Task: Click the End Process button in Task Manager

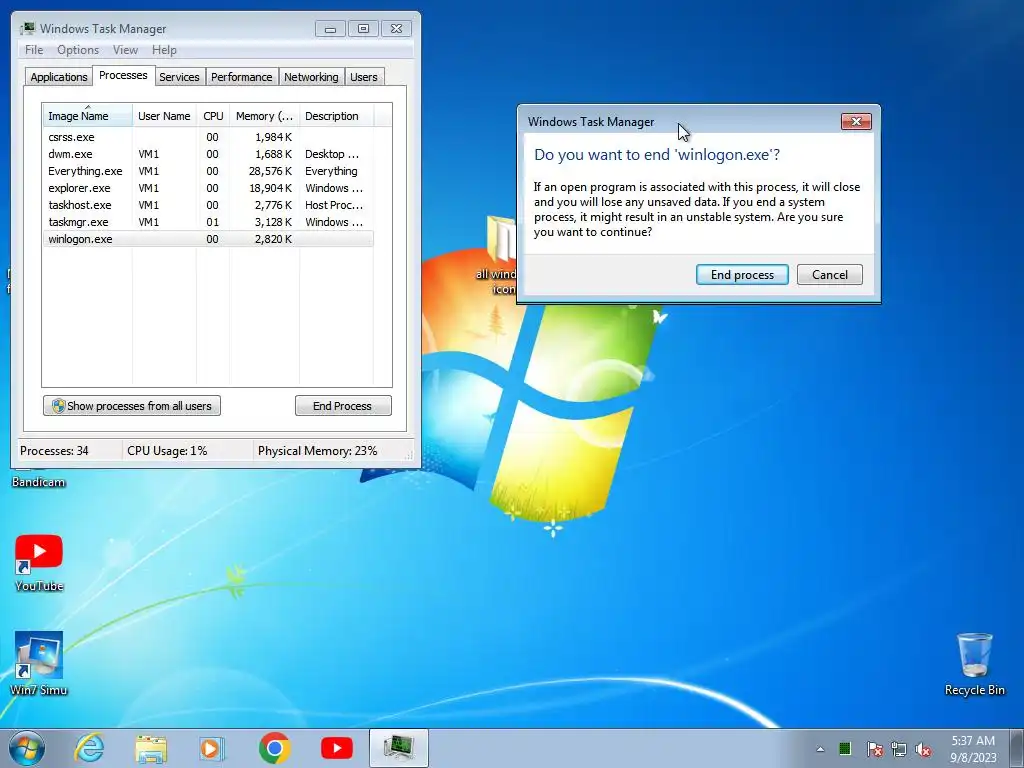Action: click(343, 406)
